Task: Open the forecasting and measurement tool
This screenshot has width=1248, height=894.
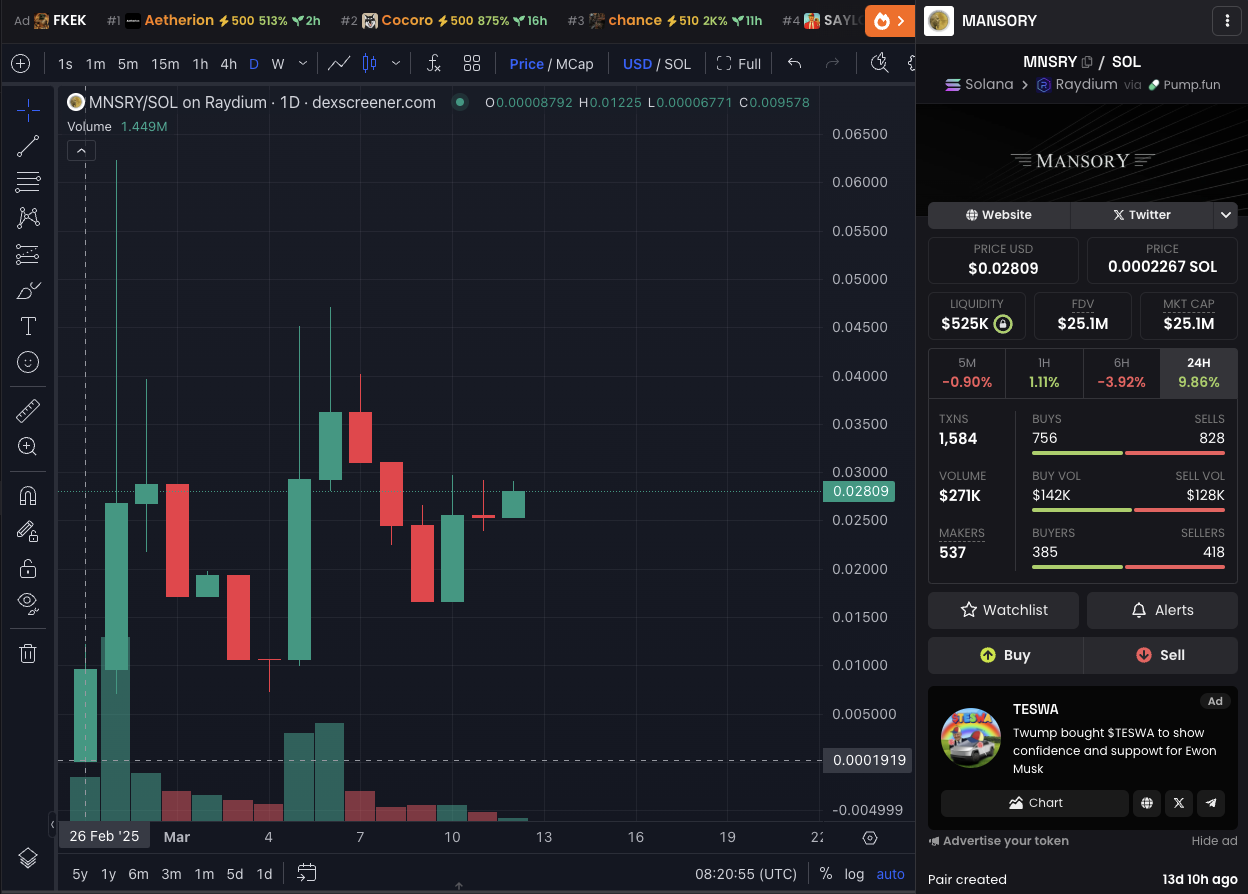Action: click(28, 254)
